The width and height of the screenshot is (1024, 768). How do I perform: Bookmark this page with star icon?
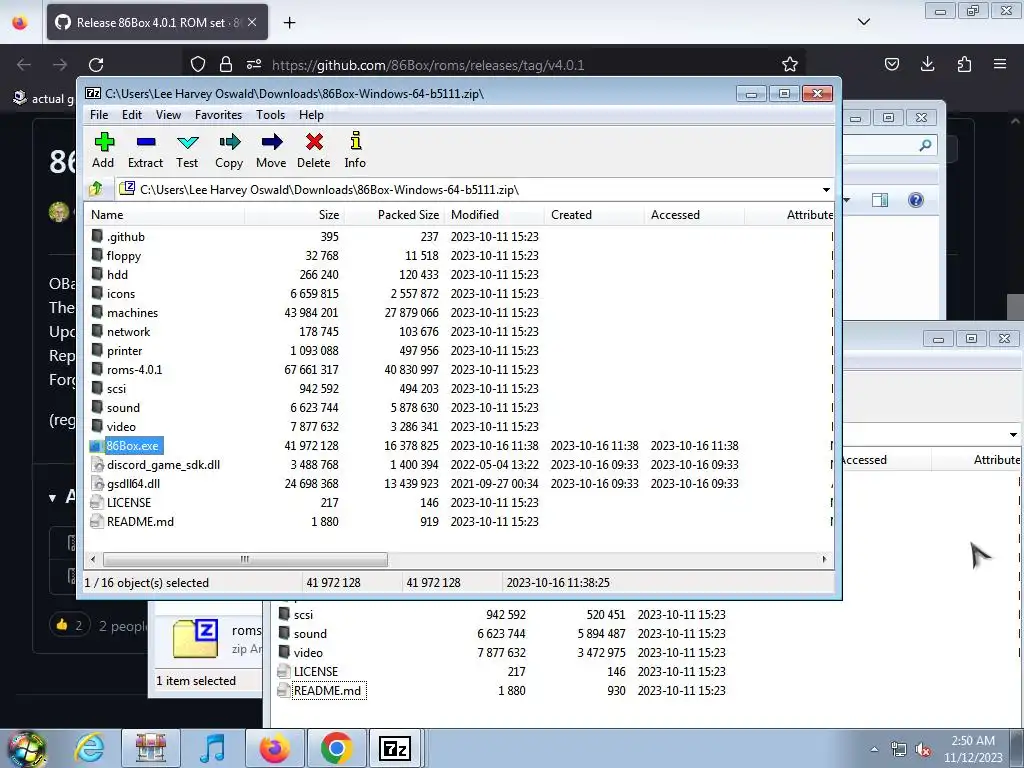tap(790, 64)
